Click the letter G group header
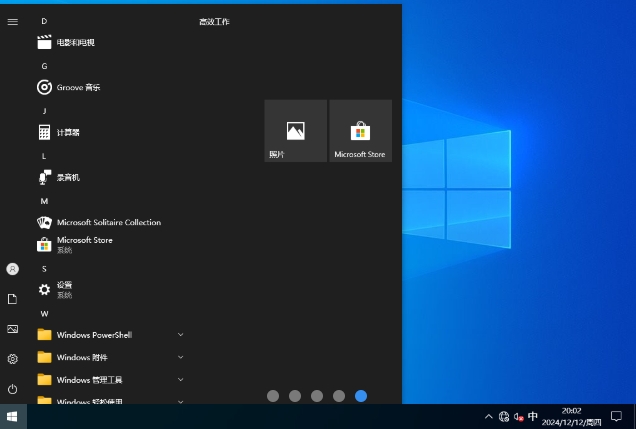 coord(44,65)
